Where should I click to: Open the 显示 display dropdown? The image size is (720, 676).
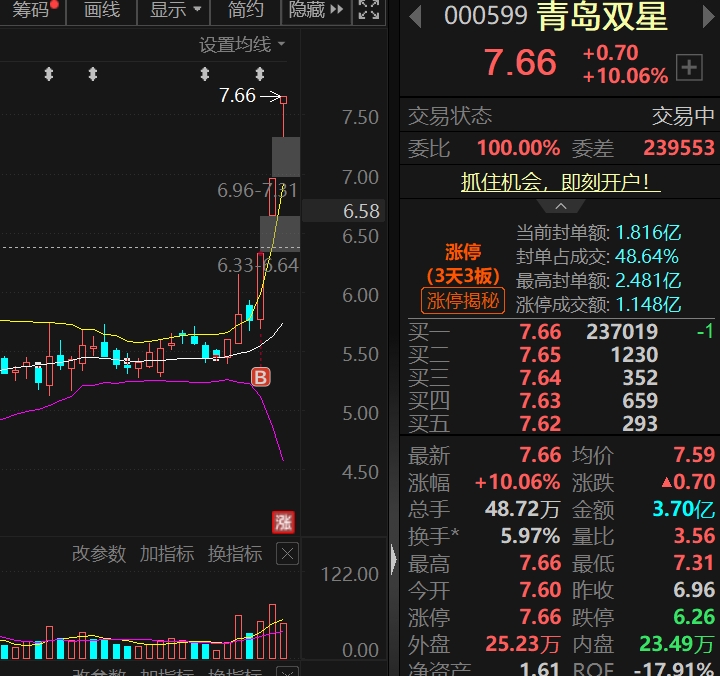[174, 10]
